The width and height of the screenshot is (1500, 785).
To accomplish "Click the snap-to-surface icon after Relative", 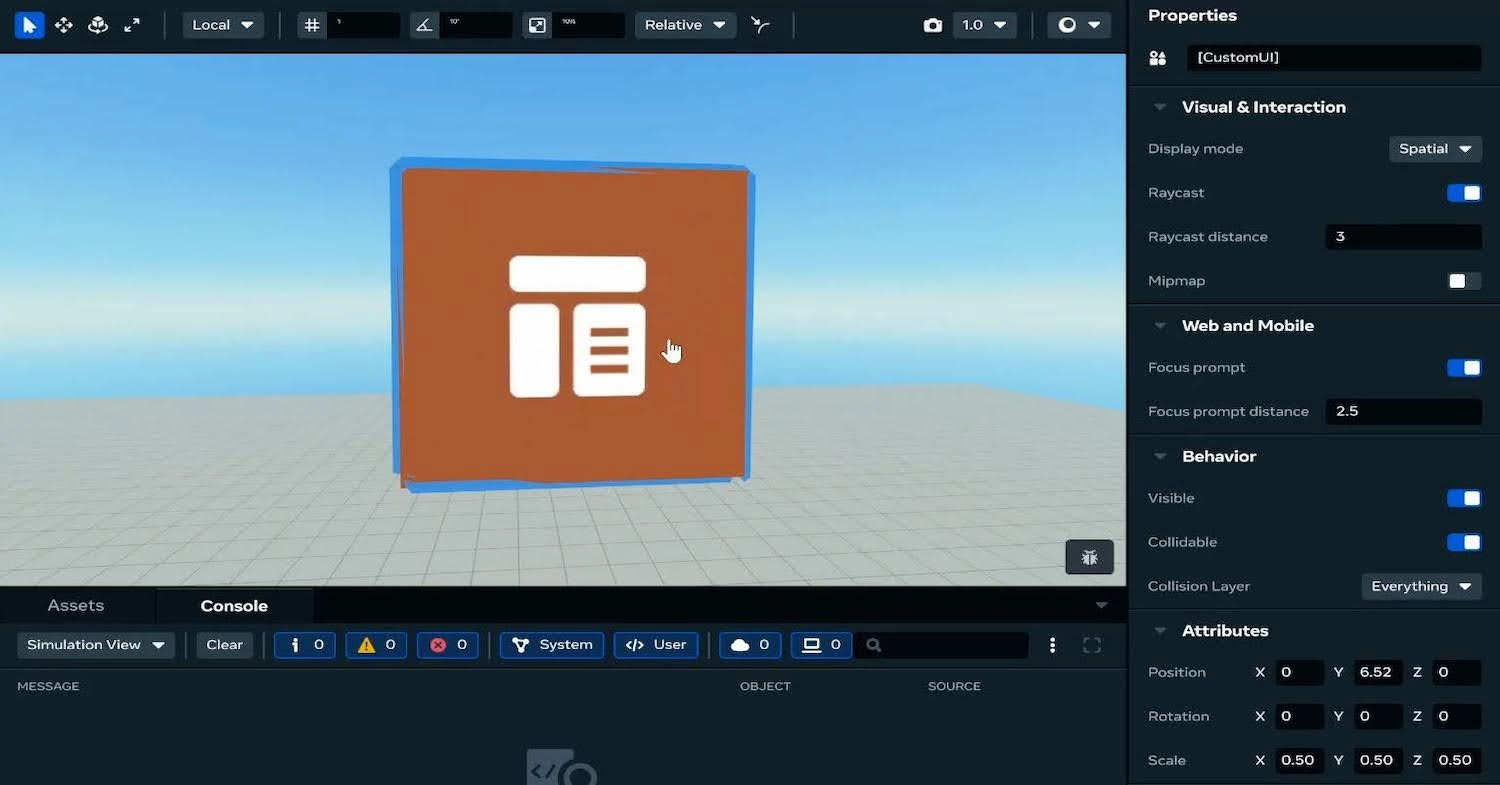I will point(761,25).
